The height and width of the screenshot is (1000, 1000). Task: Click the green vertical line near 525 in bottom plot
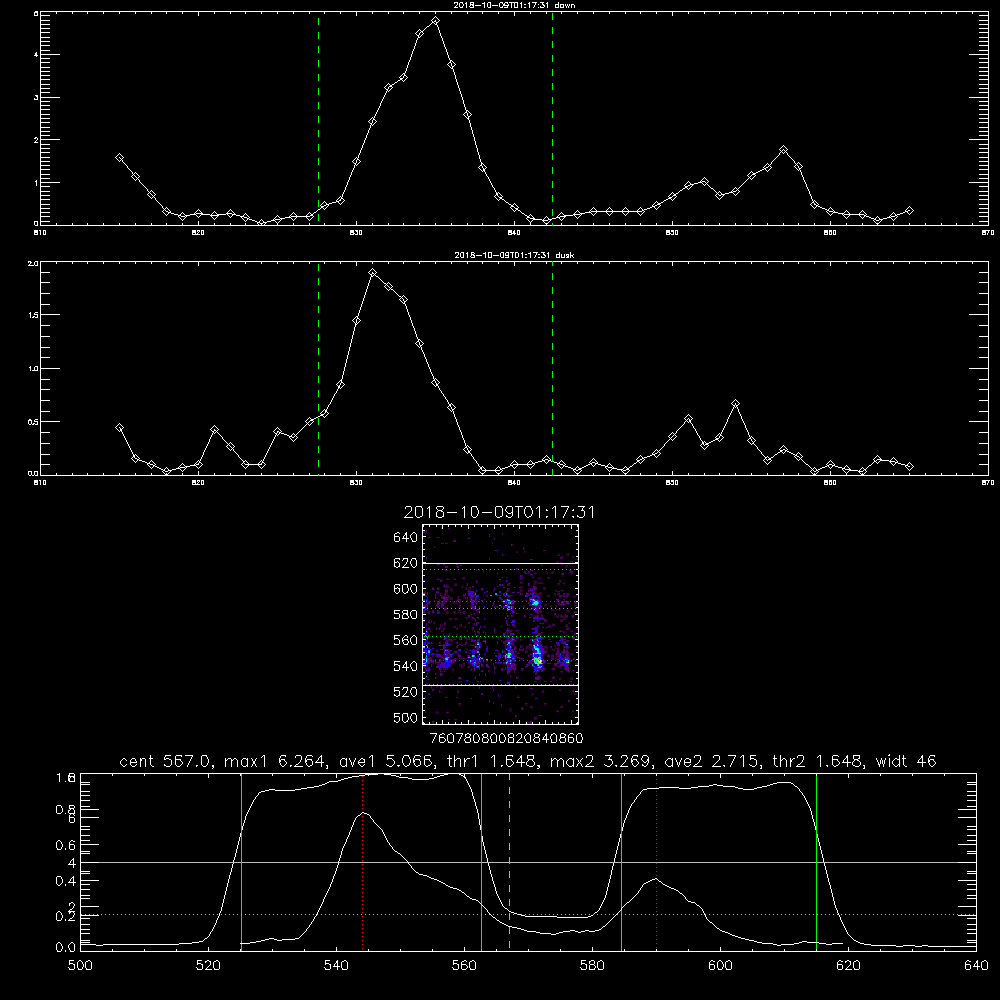[241, 861]
